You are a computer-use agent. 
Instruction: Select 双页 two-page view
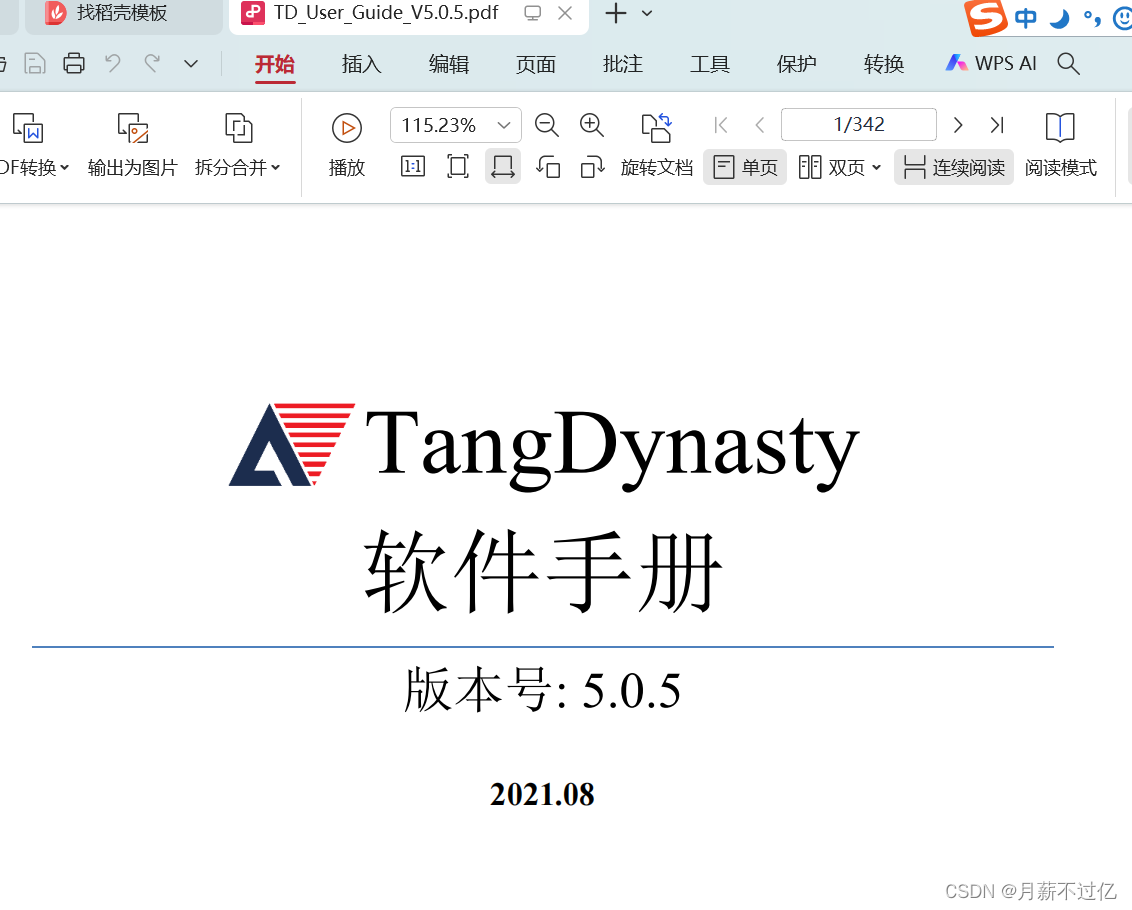(832, 168)
